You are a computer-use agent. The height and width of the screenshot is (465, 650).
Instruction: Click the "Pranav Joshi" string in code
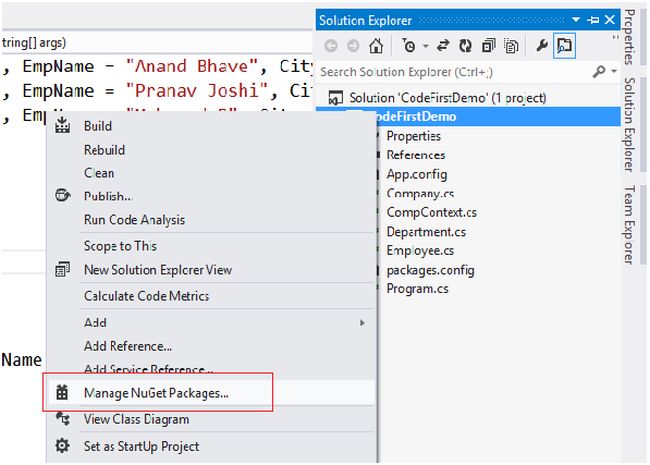(x=196, y=91)
